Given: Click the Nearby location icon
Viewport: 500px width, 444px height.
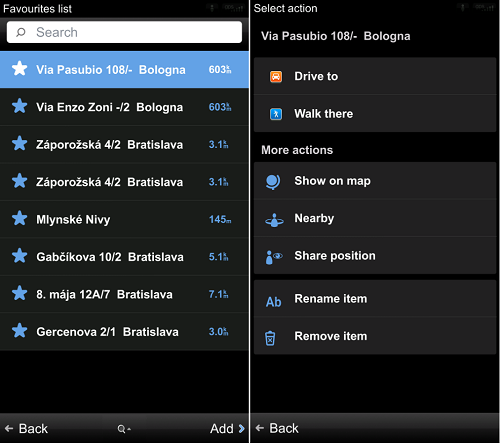Looking at the screenshot, I should click(x=274, y=220).
